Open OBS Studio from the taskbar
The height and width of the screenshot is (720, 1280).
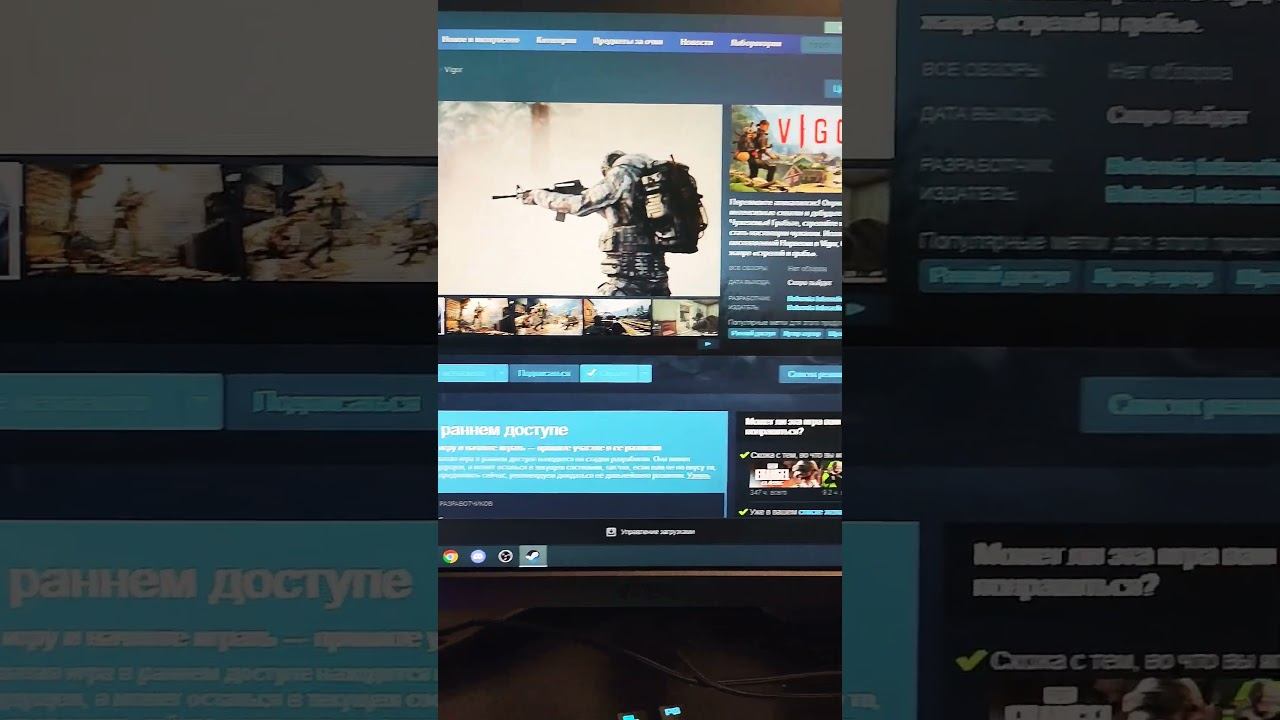[505, 556]
